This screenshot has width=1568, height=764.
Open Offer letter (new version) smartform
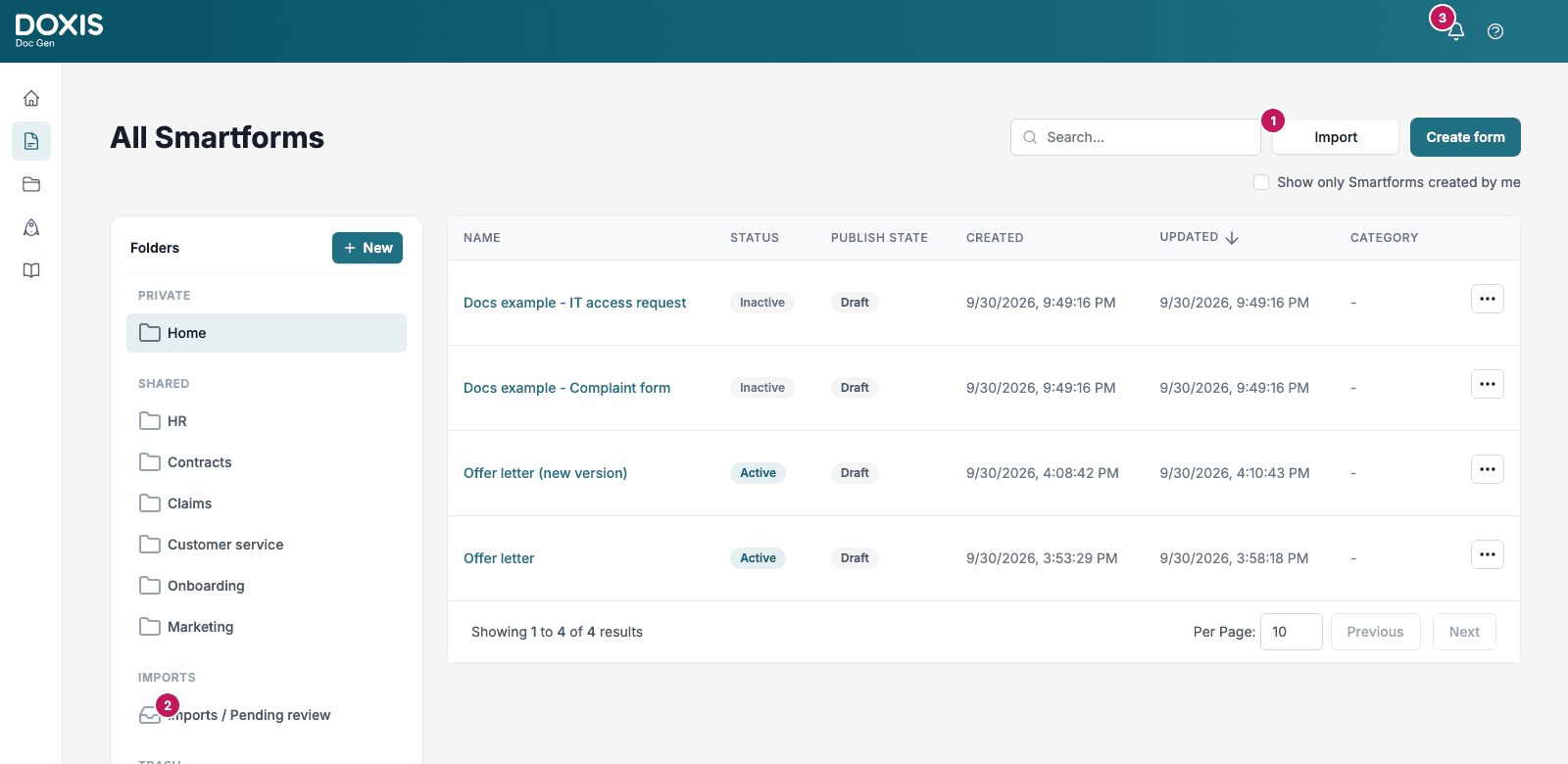pyautogui.click(x=545, y=473)
